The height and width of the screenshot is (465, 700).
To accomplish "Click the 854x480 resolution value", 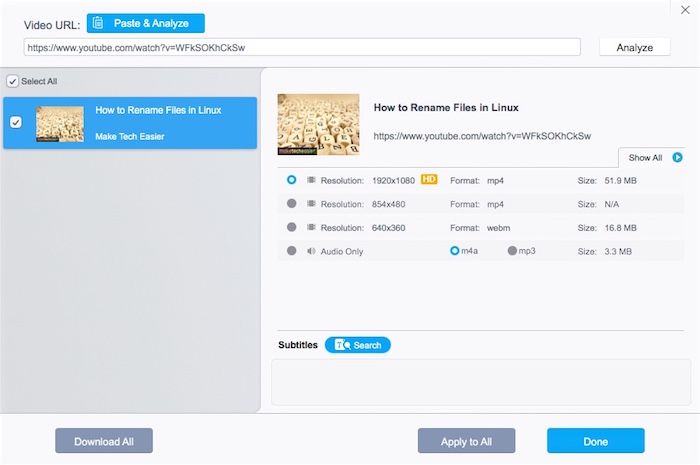I will tap(388, 204).
